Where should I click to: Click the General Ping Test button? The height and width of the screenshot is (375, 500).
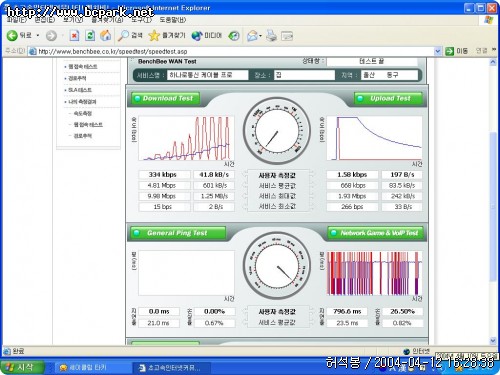(x=178, y=233)
